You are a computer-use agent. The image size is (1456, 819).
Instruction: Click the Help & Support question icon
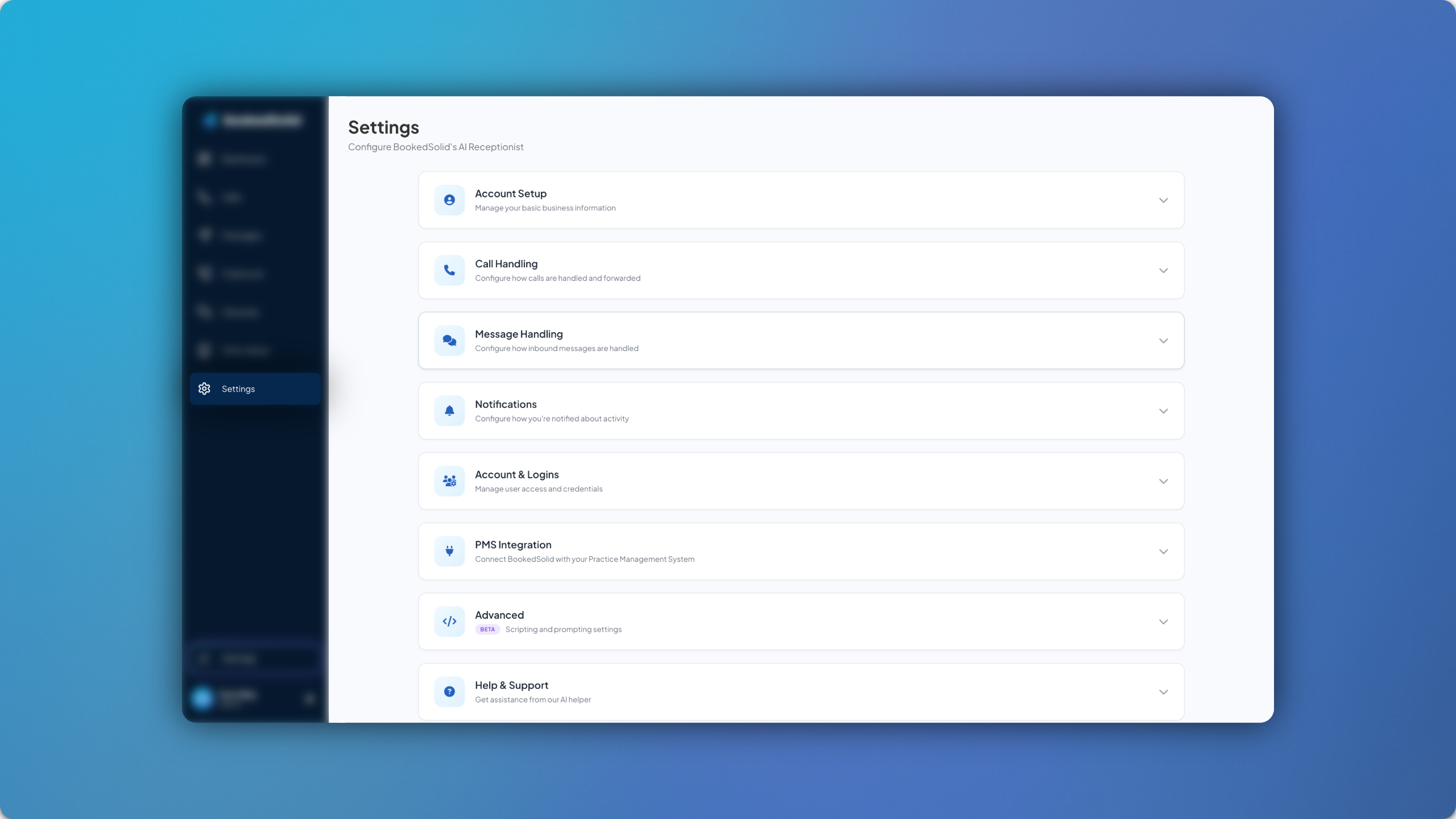[x=449, y=692]
